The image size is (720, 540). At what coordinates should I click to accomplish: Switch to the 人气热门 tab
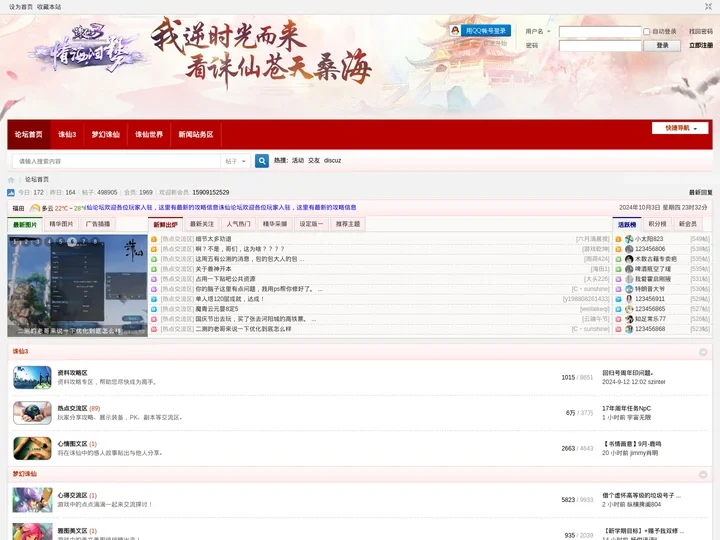click(238, 224)
